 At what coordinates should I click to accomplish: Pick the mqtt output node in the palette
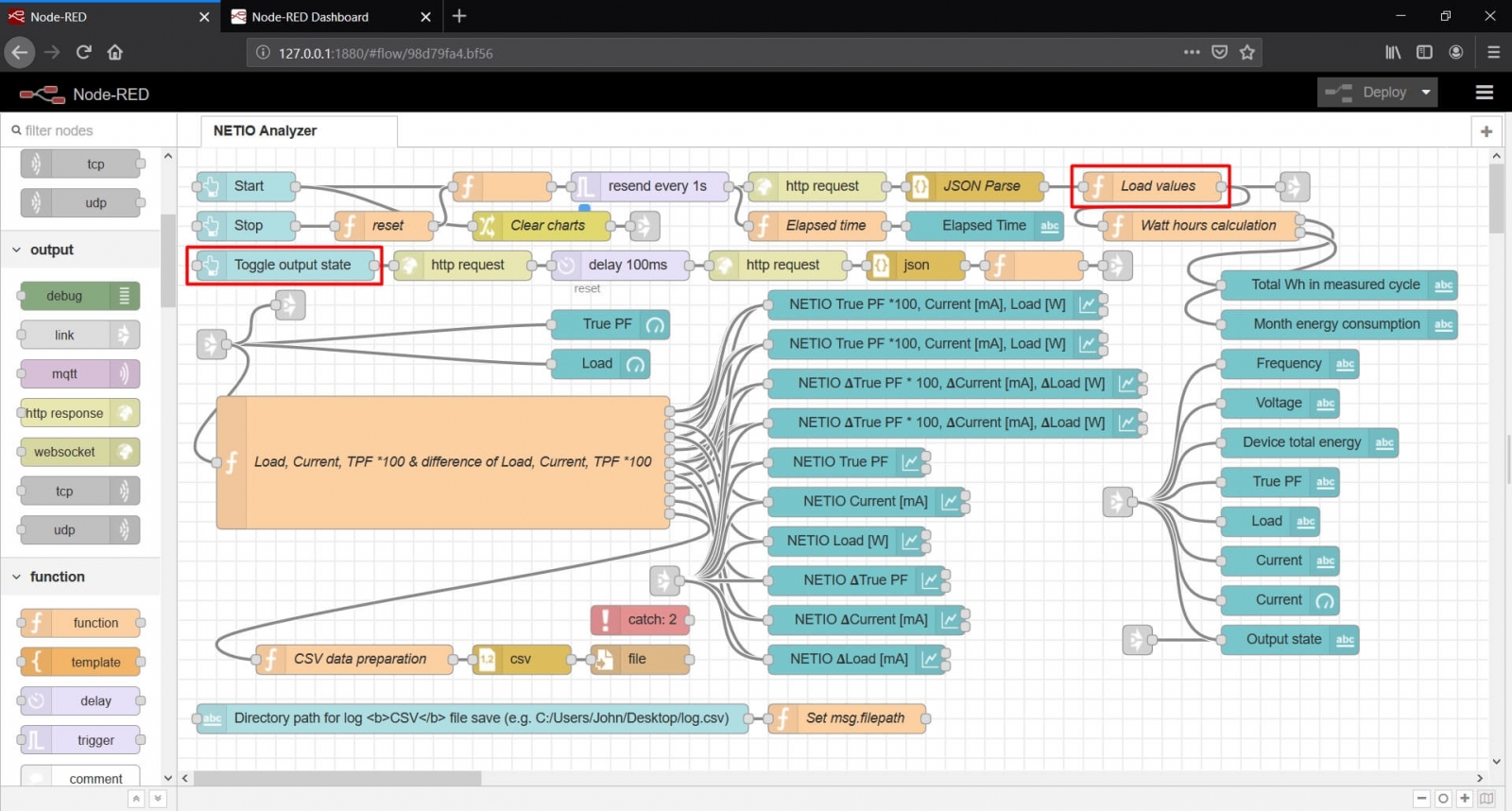79,374
